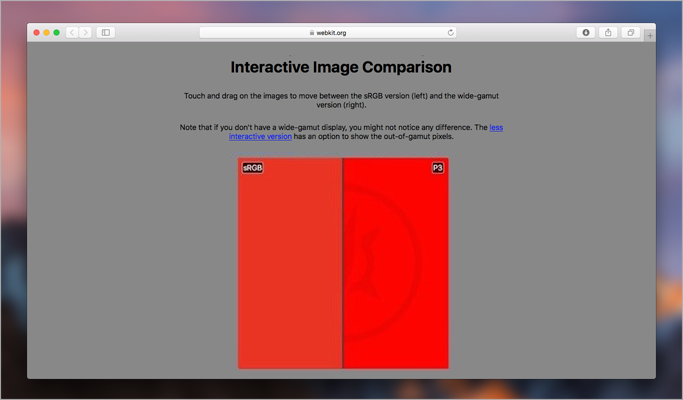Click the image comparison divider line
This screenshot has height=400, width=683.
click(342, 263)
